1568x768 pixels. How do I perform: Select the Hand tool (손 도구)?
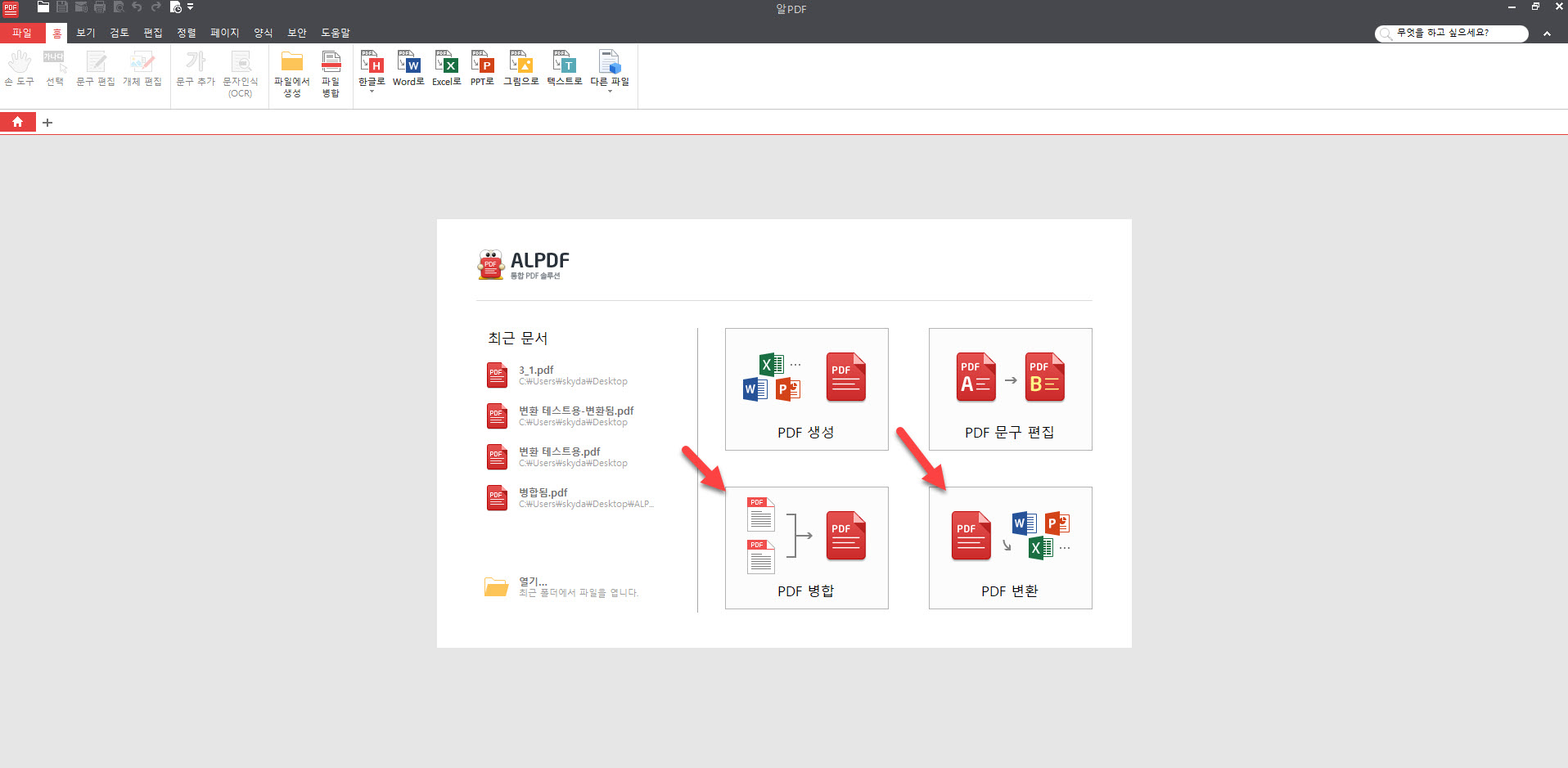(20, 70)
